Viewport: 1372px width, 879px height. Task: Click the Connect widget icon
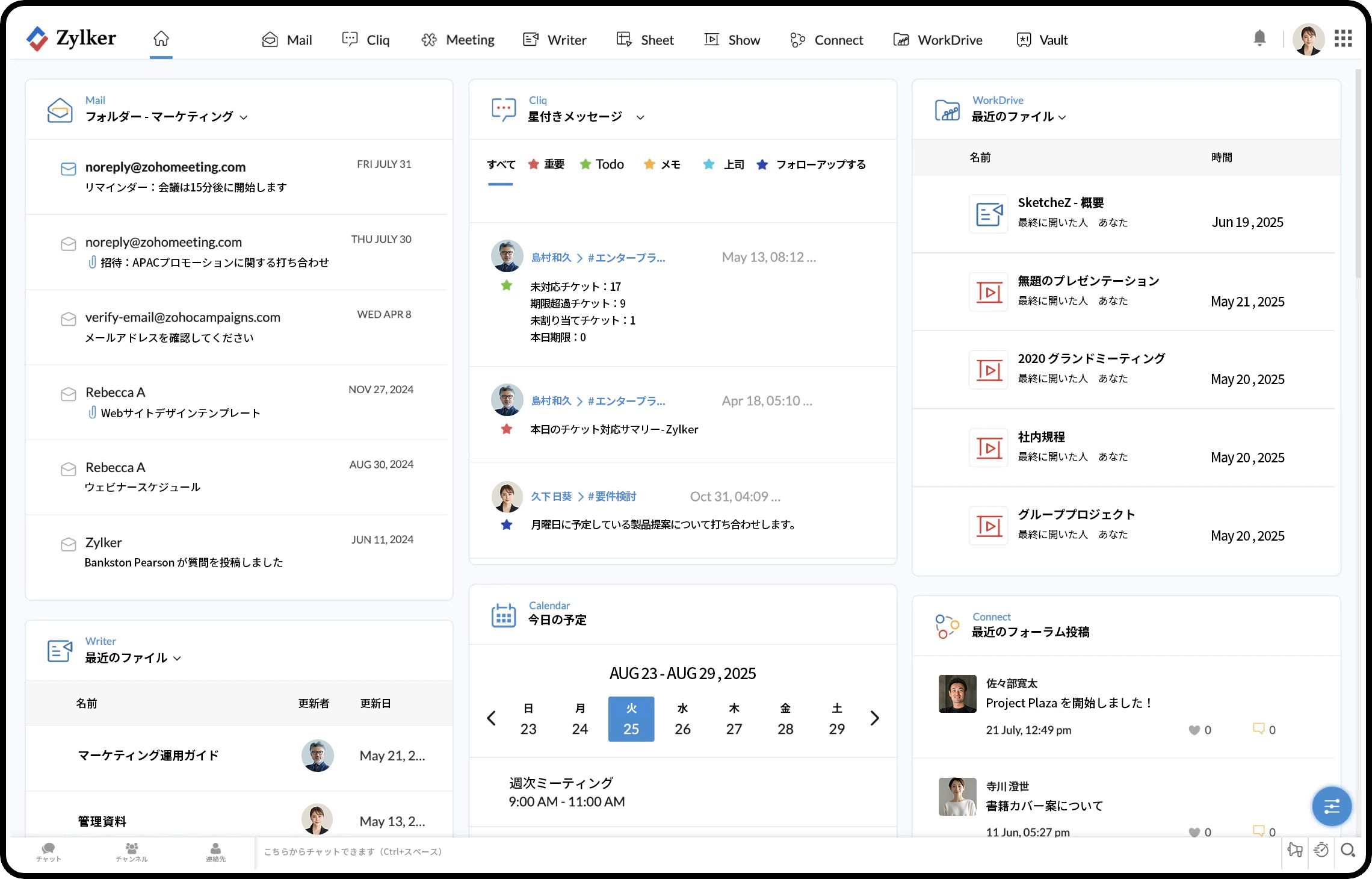pos(947,626)
